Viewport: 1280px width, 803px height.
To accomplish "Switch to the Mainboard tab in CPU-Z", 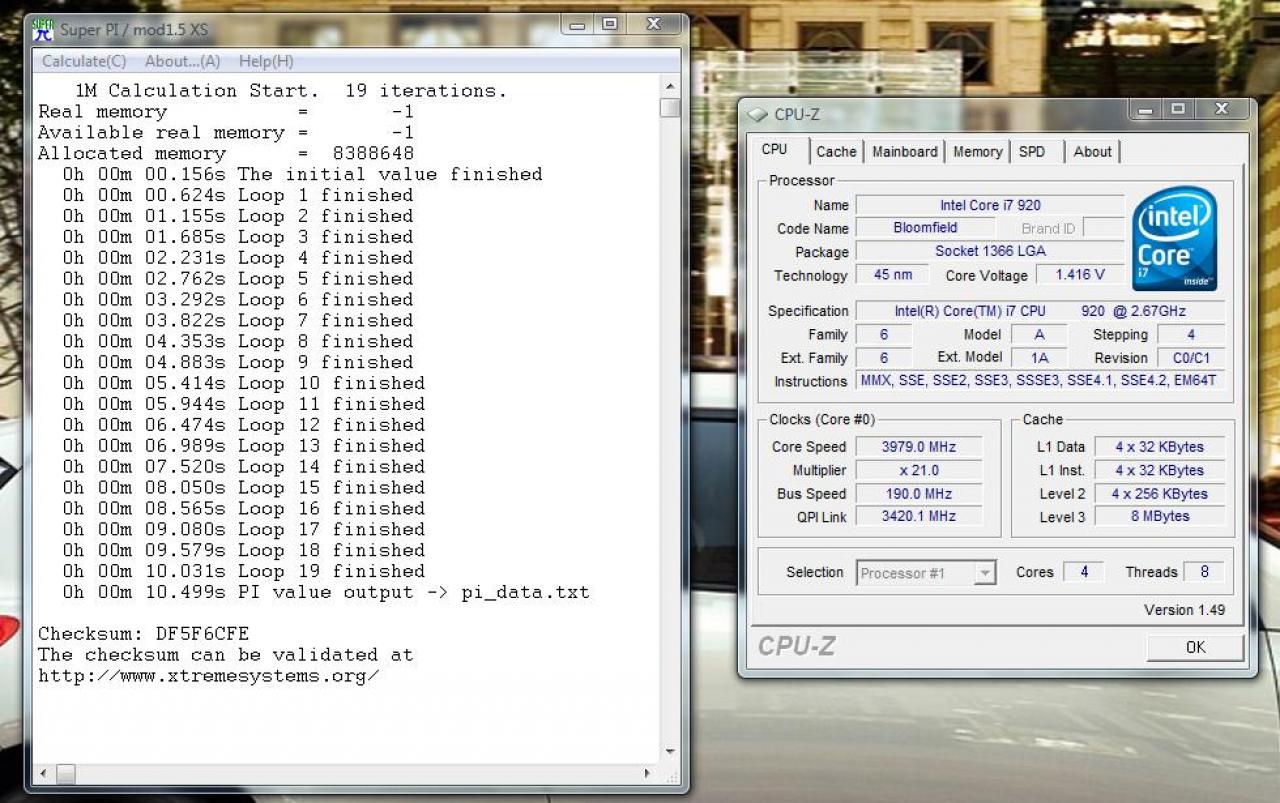I will click(905, 152).
